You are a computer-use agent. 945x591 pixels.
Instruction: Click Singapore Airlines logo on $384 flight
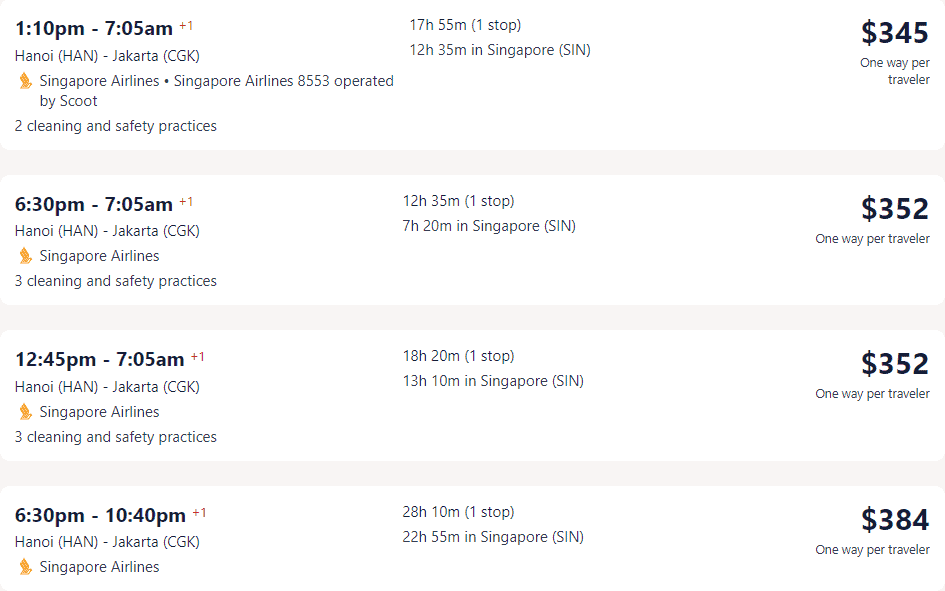[25, 567]
